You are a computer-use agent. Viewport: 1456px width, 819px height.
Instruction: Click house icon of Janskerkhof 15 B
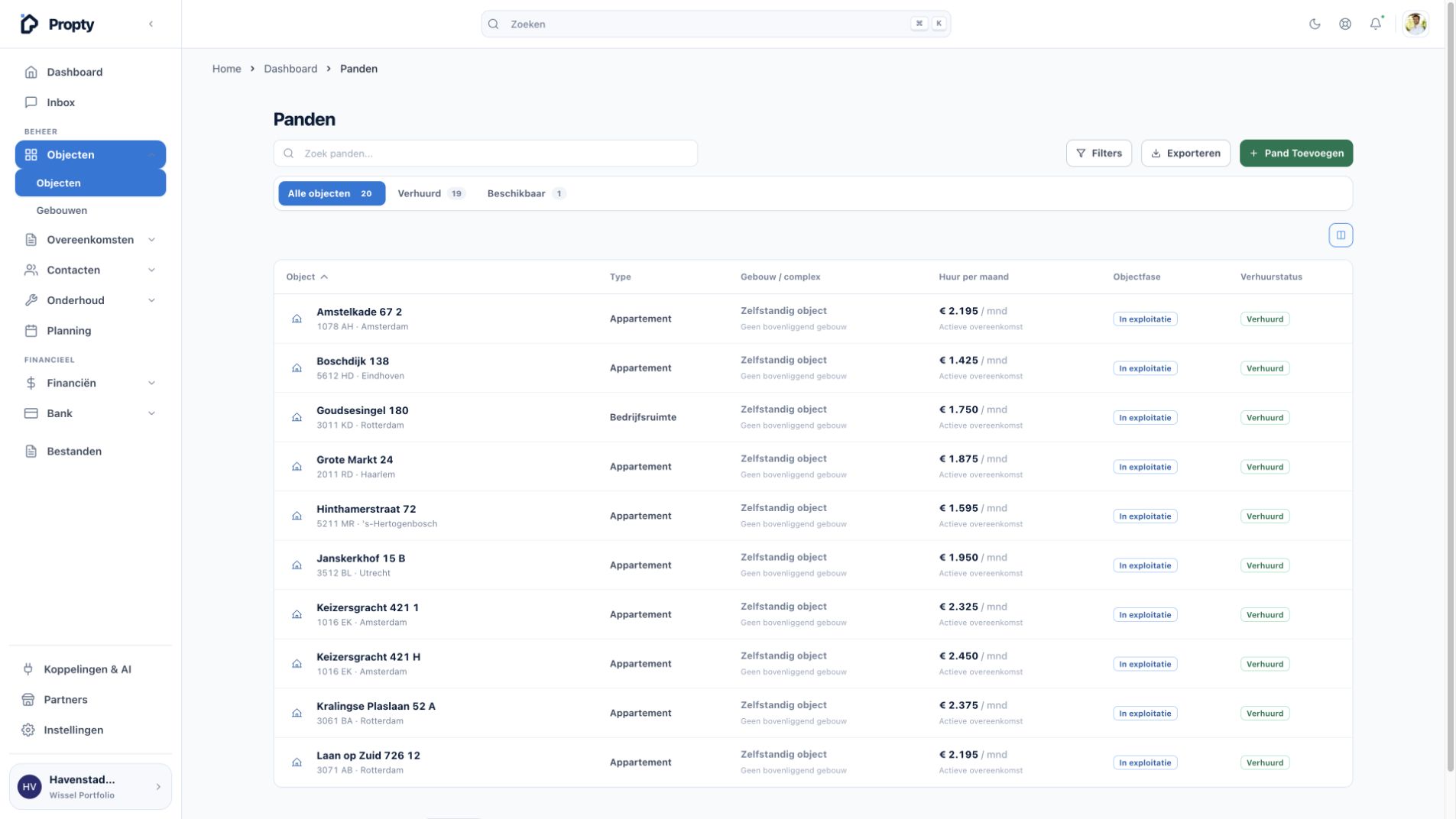(297, 565)
